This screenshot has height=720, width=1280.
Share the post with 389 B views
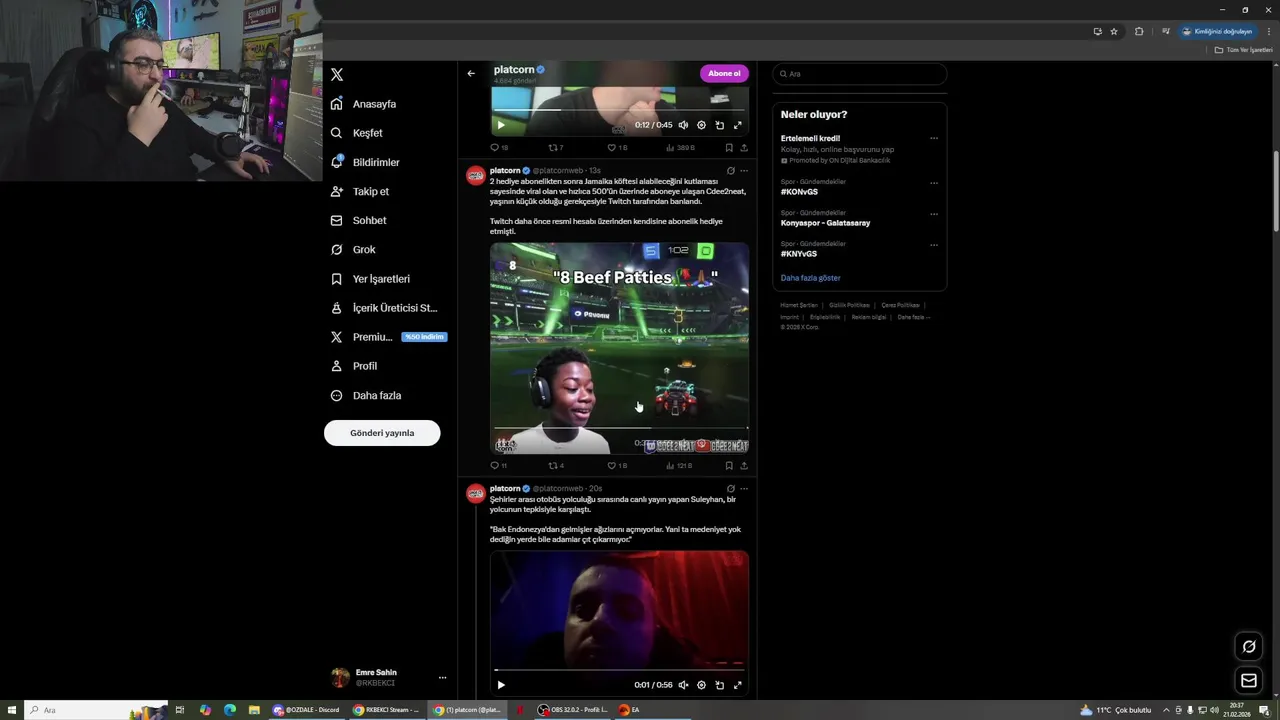click(x=744, y=148)
